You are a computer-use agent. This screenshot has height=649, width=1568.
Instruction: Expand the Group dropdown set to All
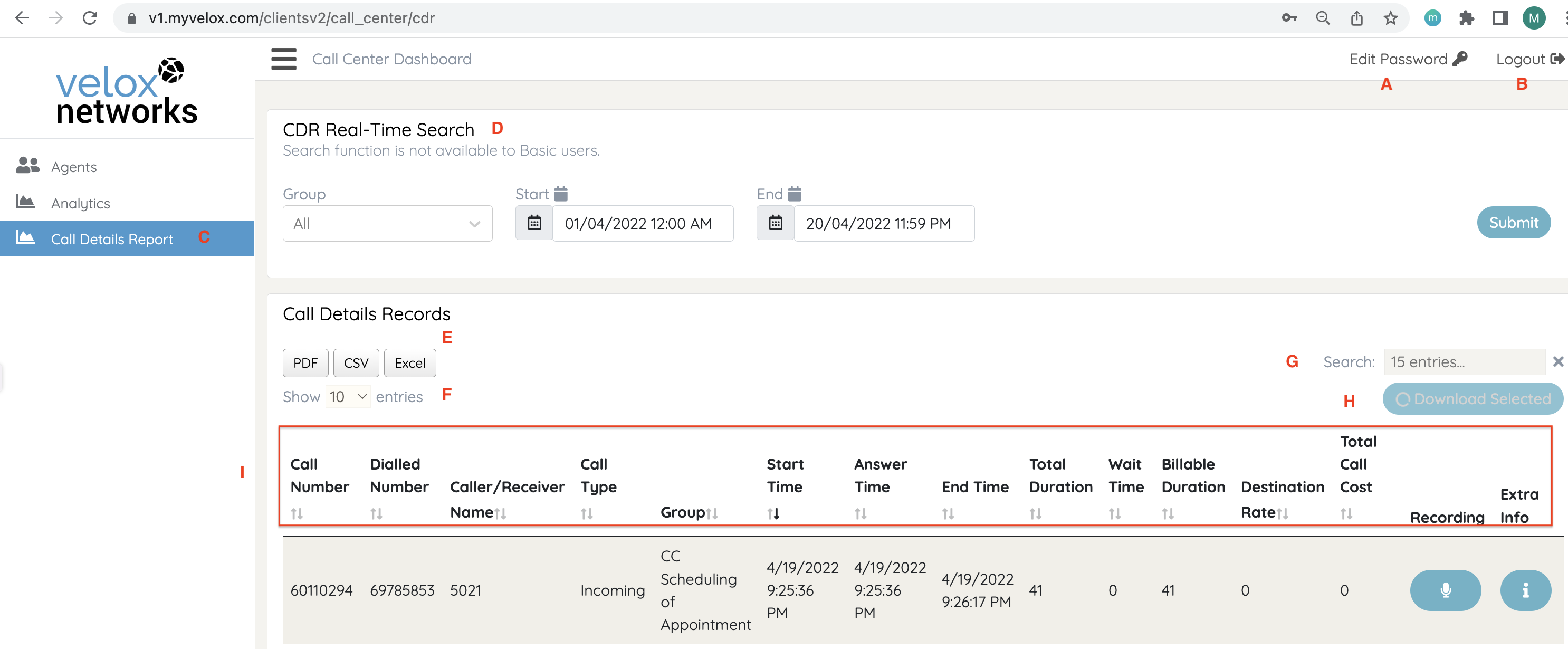[x=387, y=223]
